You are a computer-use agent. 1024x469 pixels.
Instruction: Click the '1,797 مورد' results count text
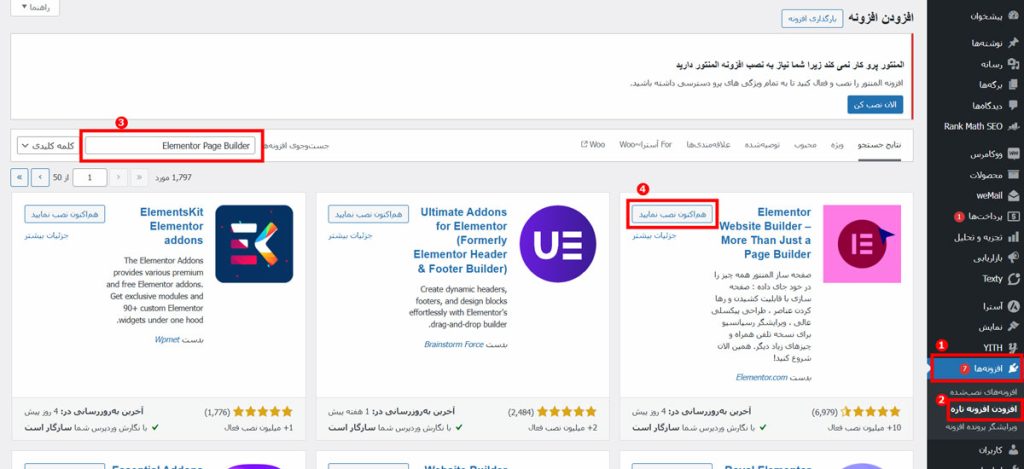[172, 178]
